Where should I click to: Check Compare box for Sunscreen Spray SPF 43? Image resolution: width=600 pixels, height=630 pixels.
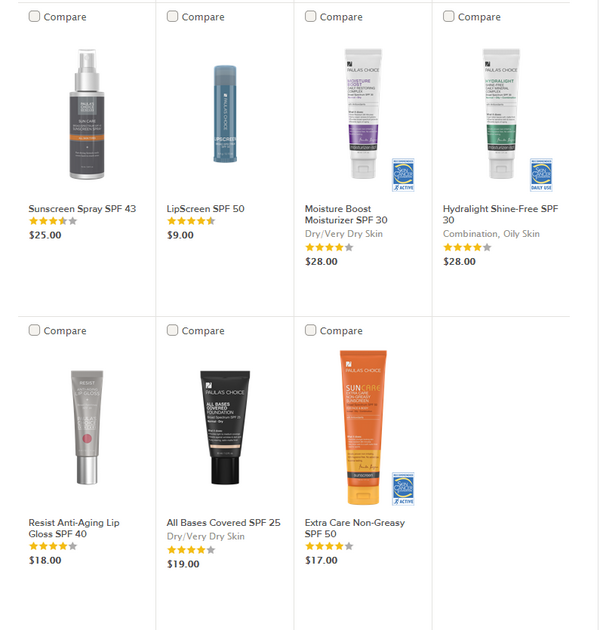click(34, 16)
